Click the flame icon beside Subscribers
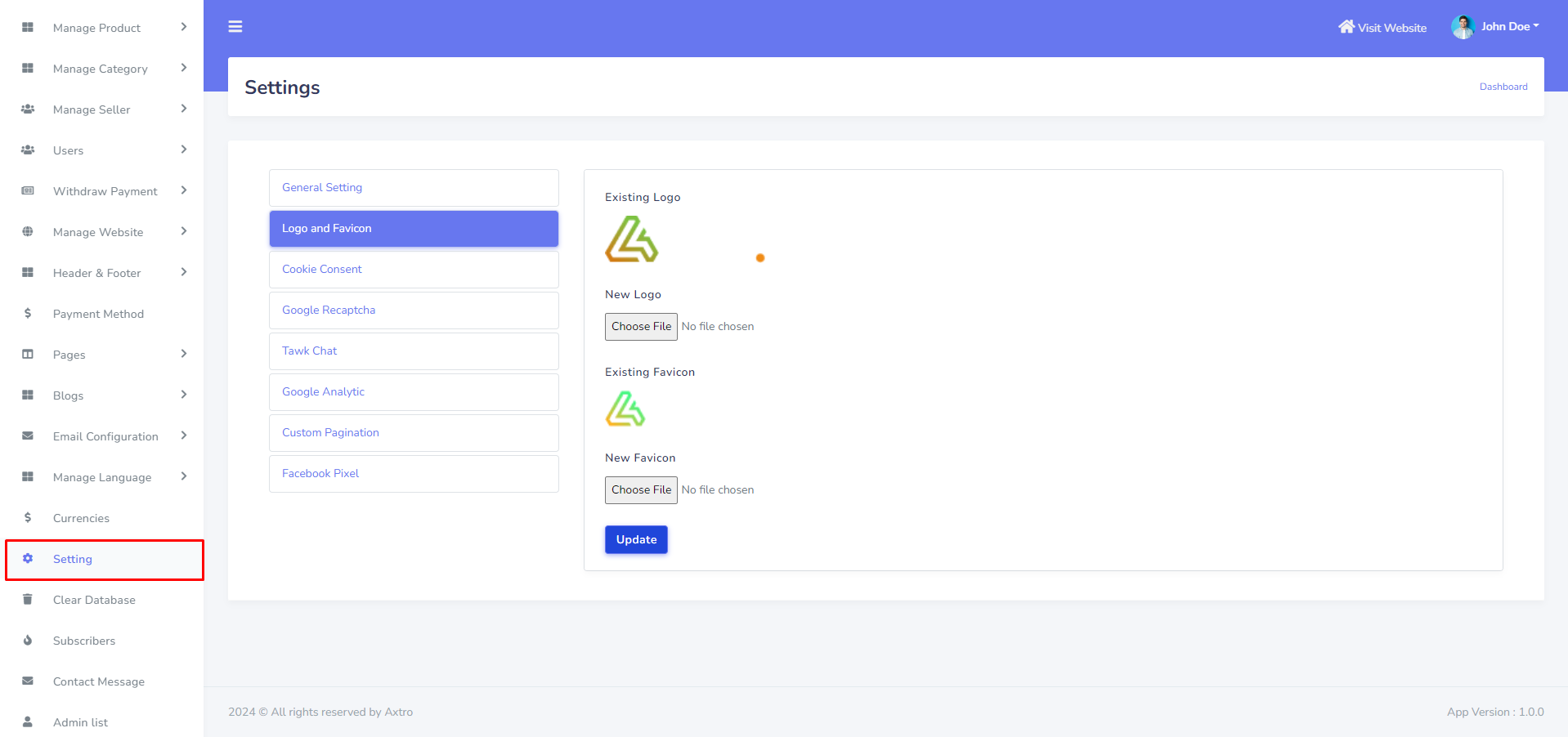This screenshot has height=737, width=1568. [x=28, y=641]
